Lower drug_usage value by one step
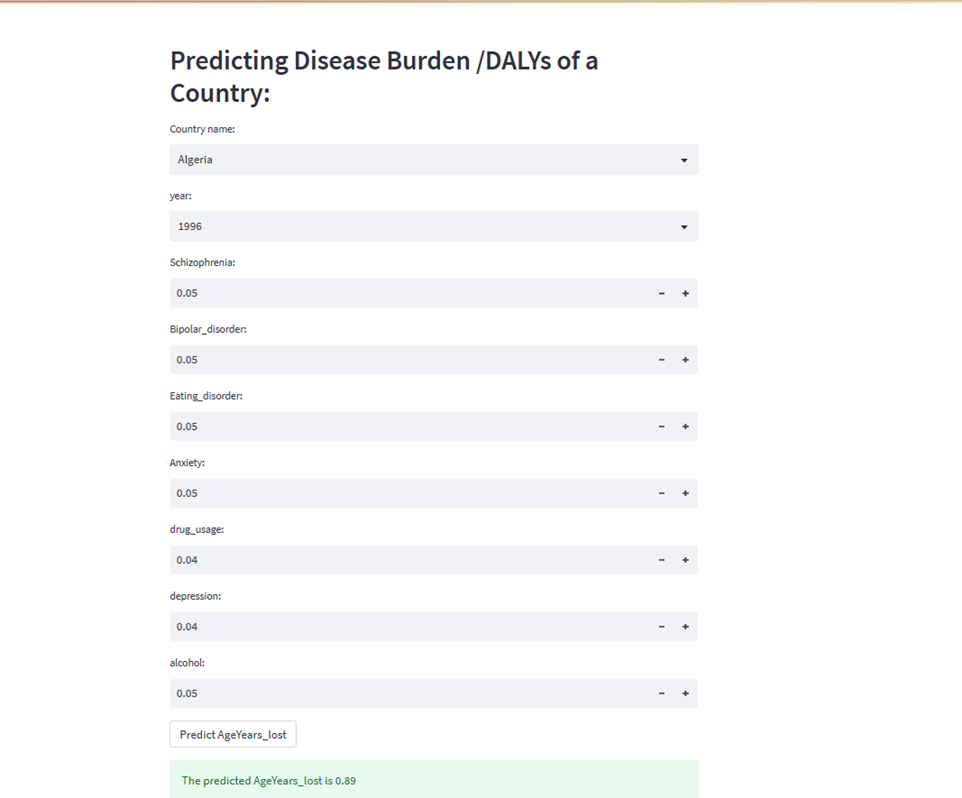This screenshot has width=962, height=798. click(x=661, y=560)
